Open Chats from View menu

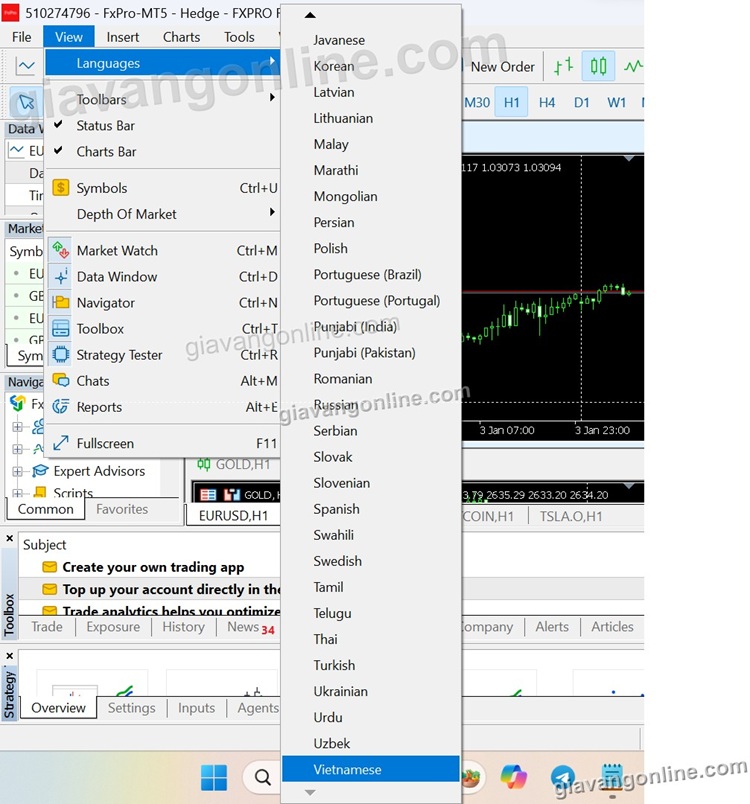point(93,381)
